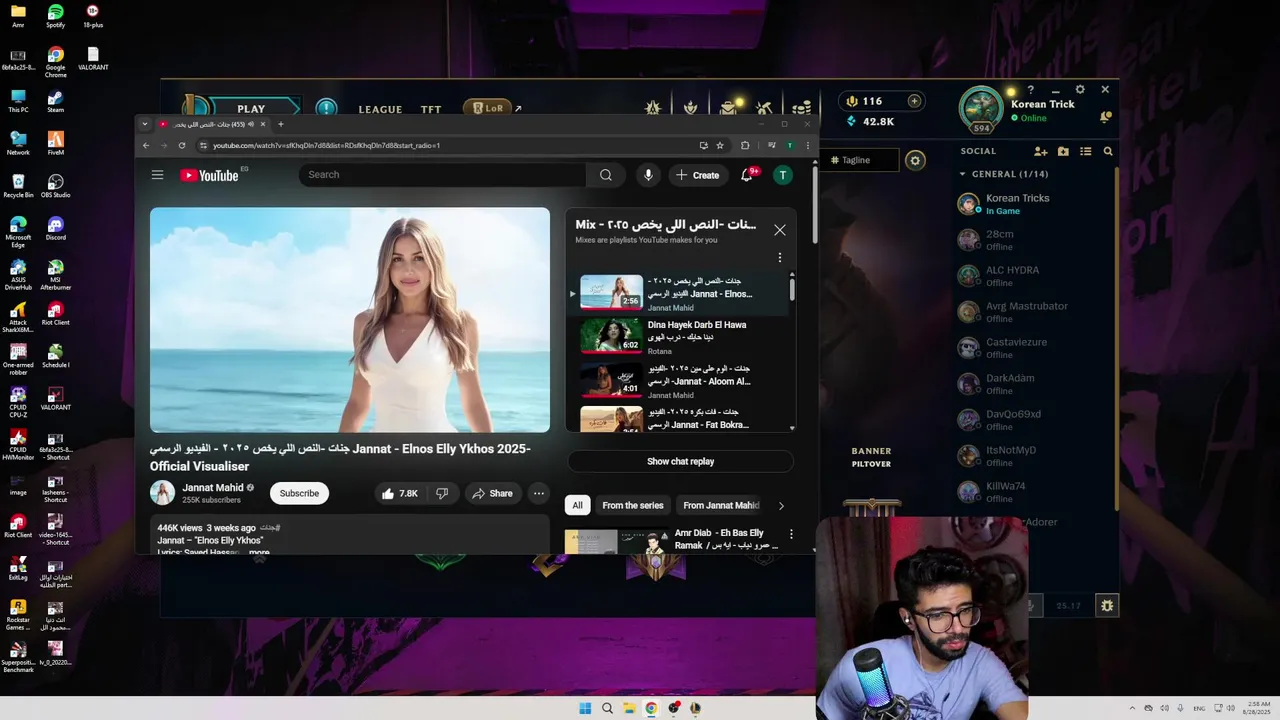
Task: Open social settings gear at the panel's bottom
Action: pos(1106,605)
